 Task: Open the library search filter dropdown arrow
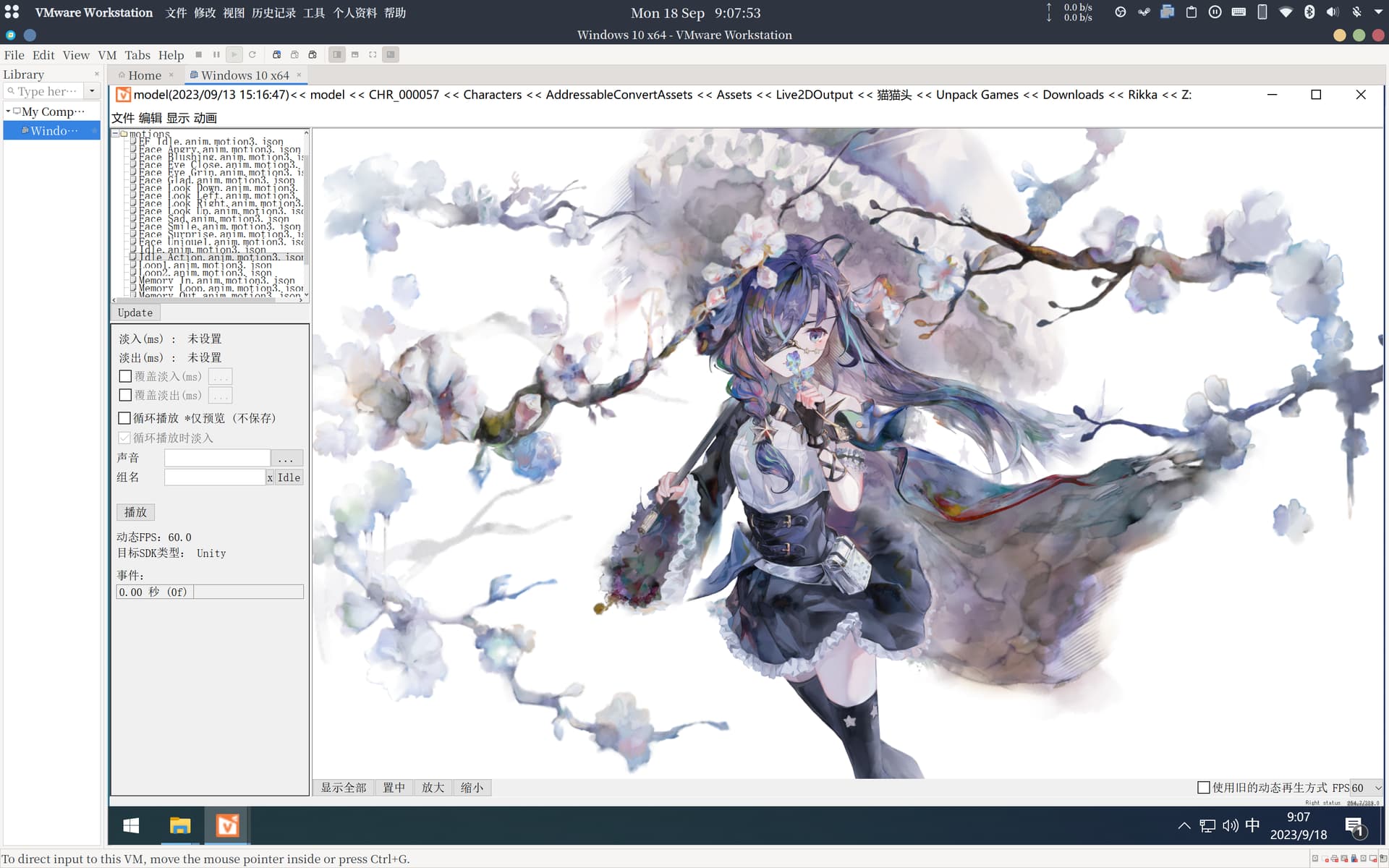(x=92, y=91)
